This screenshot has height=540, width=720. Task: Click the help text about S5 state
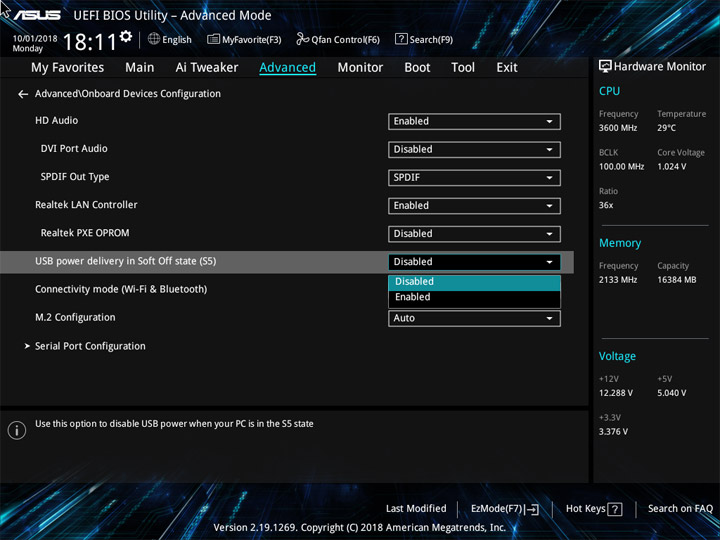click(174, 424)
